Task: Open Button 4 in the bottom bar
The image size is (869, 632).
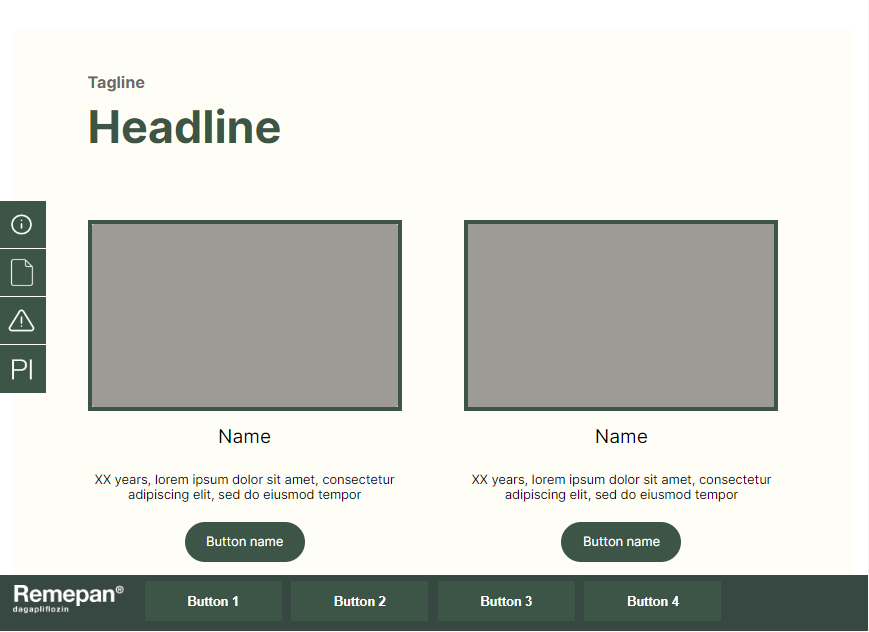Action: click(653, 601)
